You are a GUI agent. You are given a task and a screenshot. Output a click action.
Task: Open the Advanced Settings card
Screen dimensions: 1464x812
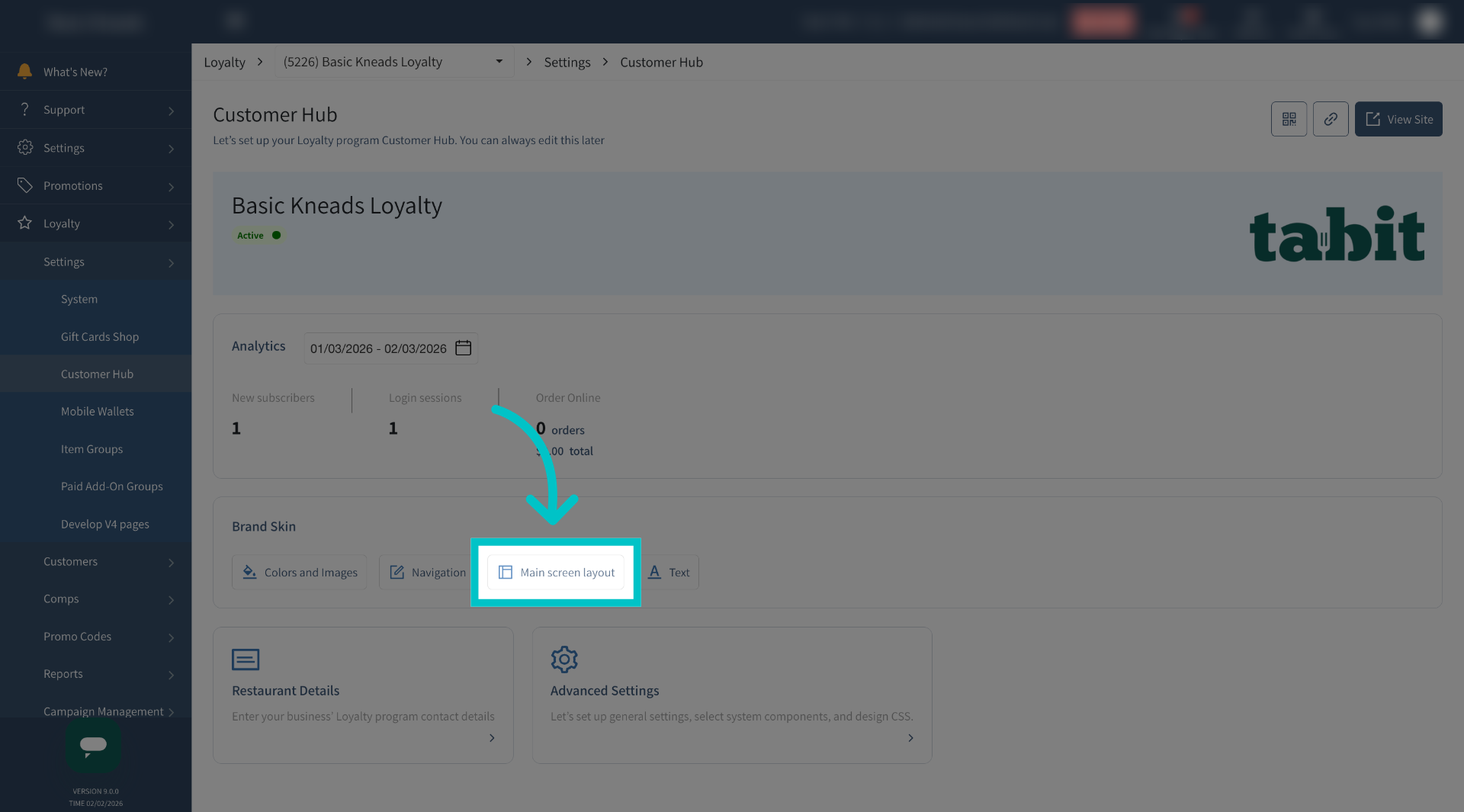point(732,695)
